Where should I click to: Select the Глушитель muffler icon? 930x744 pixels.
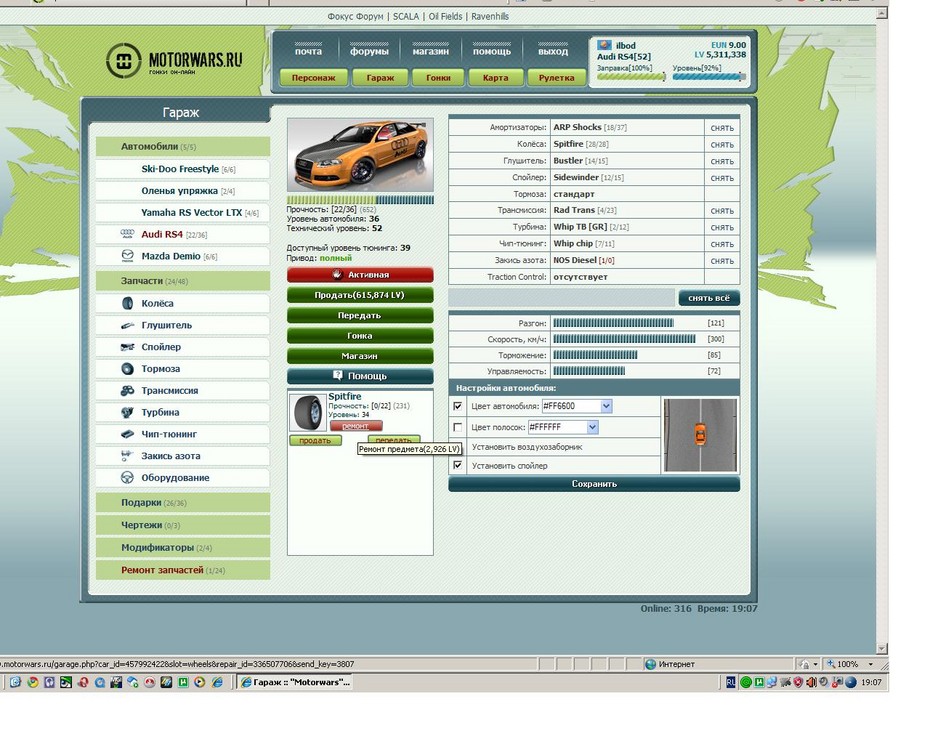click(x=128, y=325)
